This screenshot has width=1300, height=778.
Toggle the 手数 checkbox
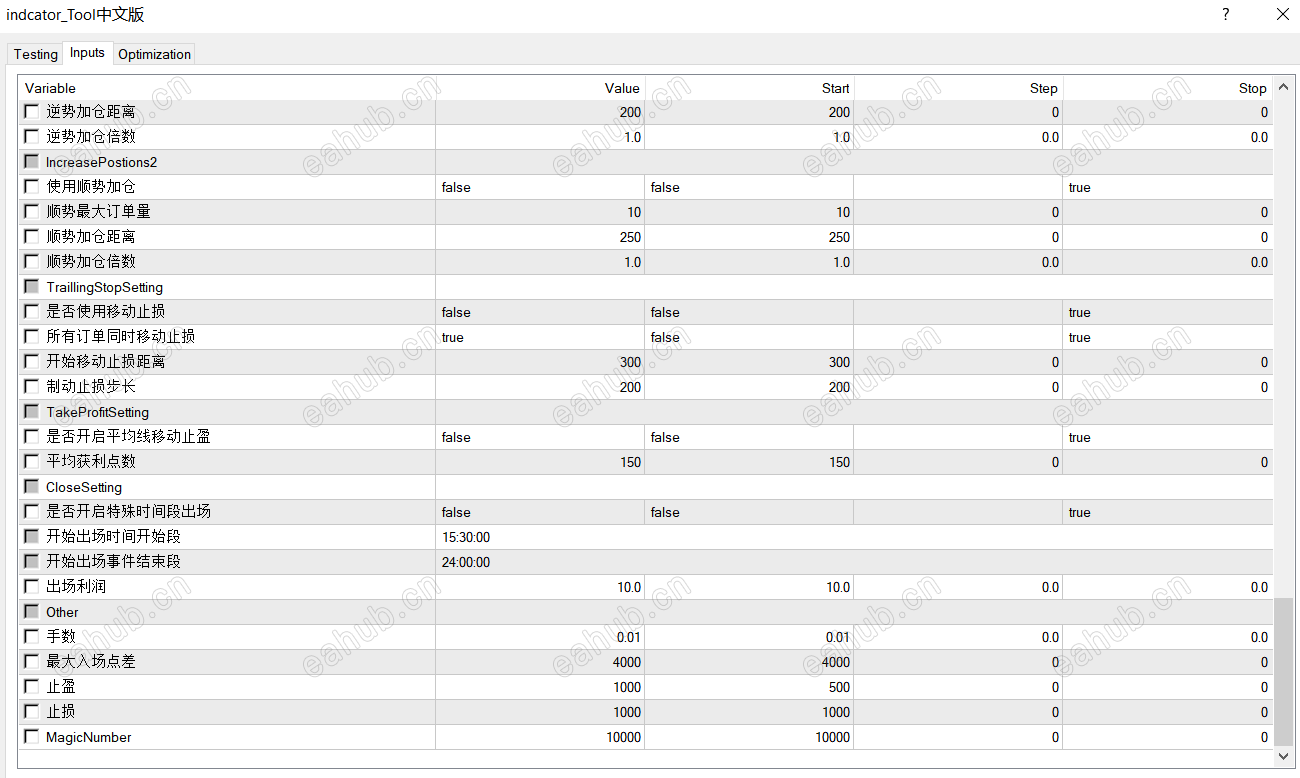pyautogui.click(x=32, y=637)
